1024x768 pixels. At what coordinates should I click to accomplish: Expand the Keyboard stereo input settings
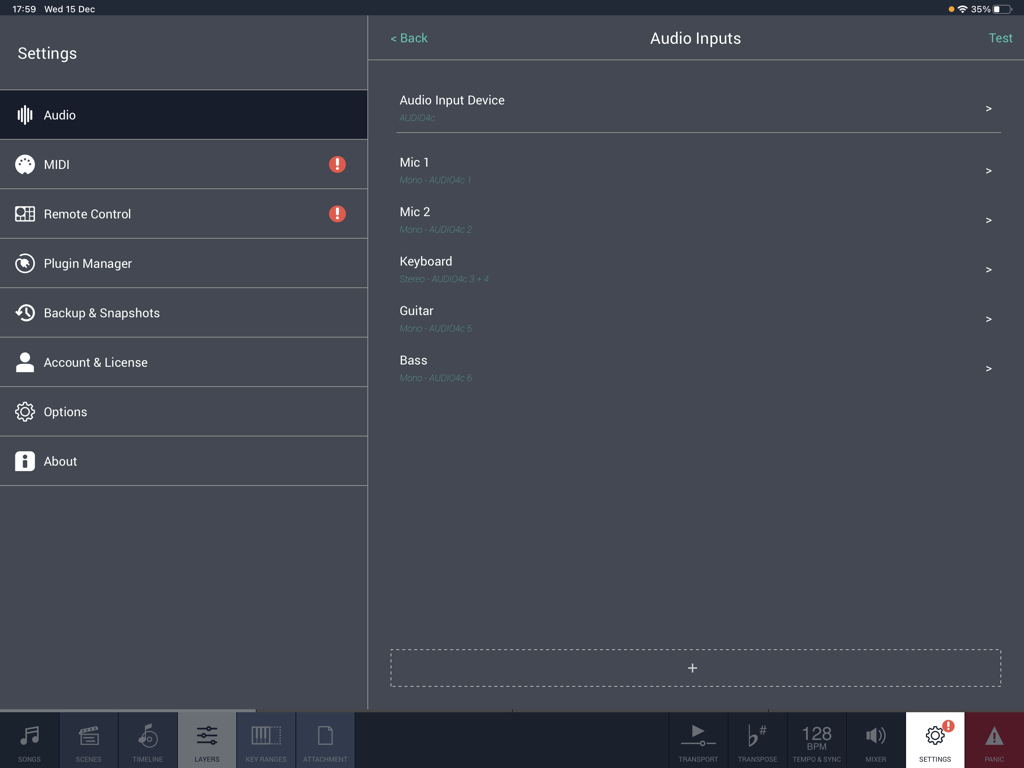988,269
